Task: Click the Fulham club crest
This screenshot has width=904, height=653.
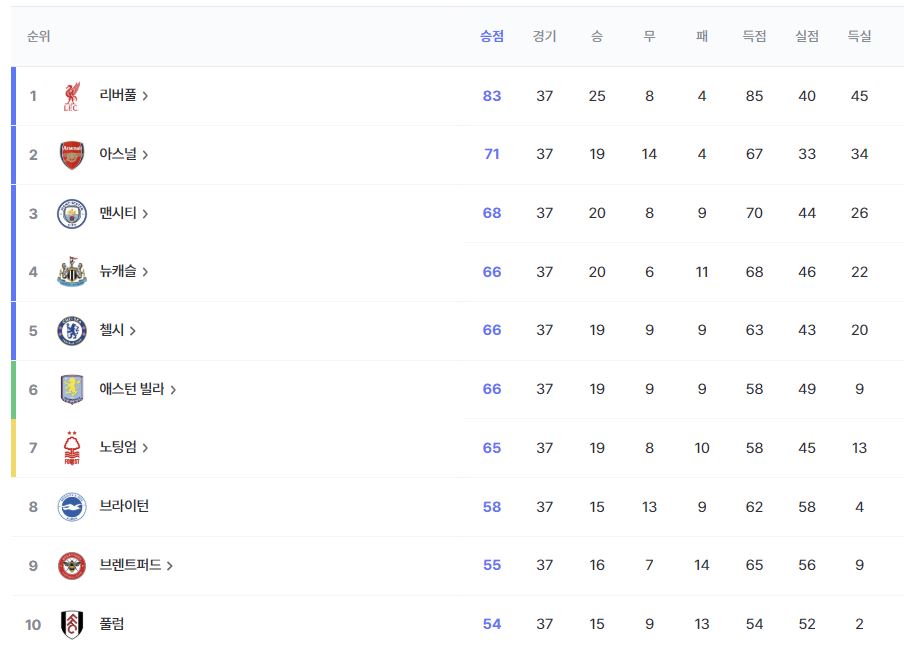Action: pos(71,624)
